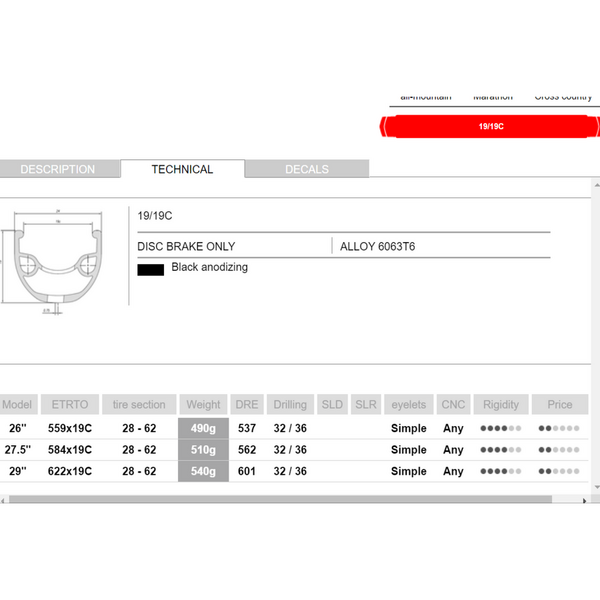Click the Rigidity column header
The width and height of the screenshot is (600, 600).
point(501,404)
